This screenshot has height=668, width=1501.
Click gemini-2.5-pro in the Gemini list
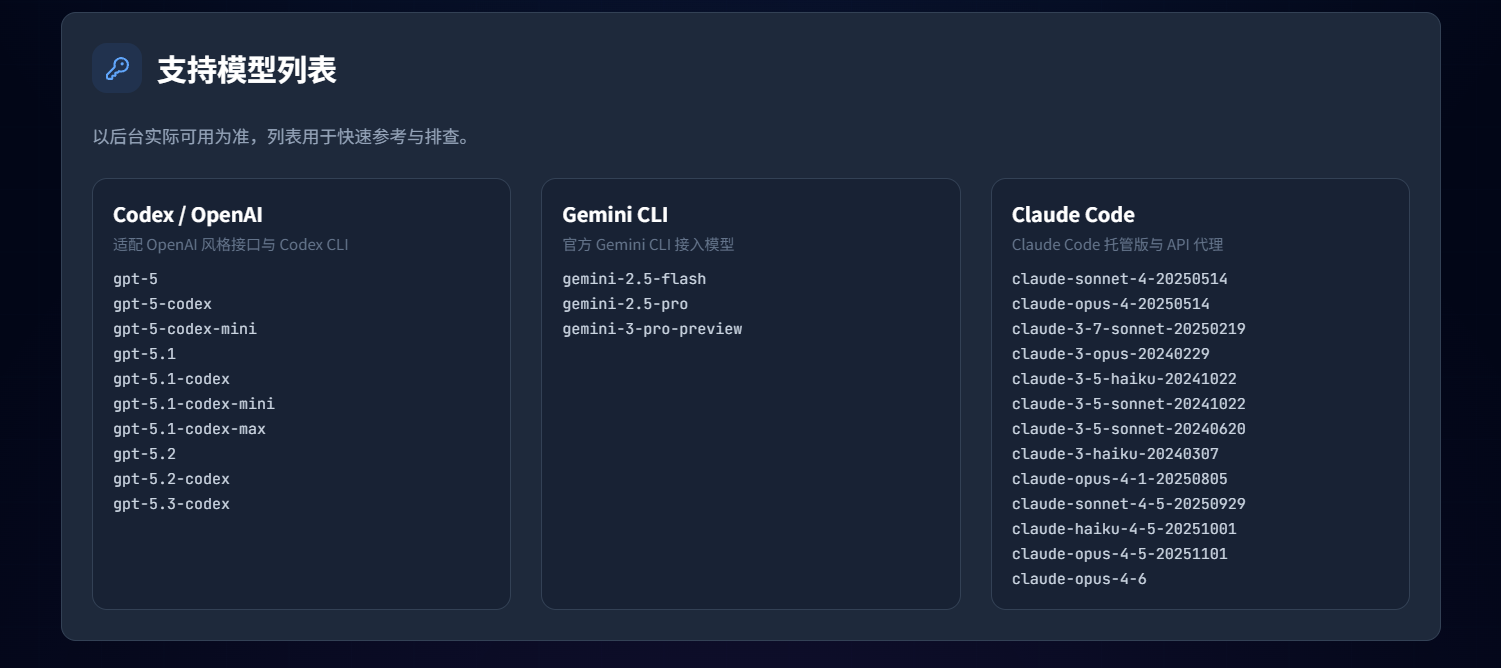pyautogui.click(x=625, y=304)
